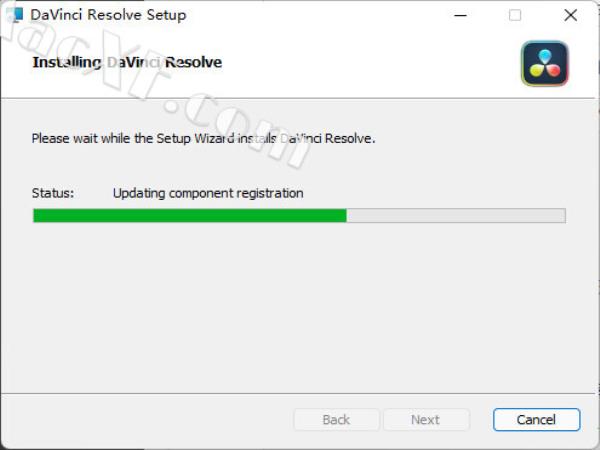Viewport: 600px width, 450px height.
Task: Click the empty grey panel below the progress bar
Action: (x=298, y=306)
